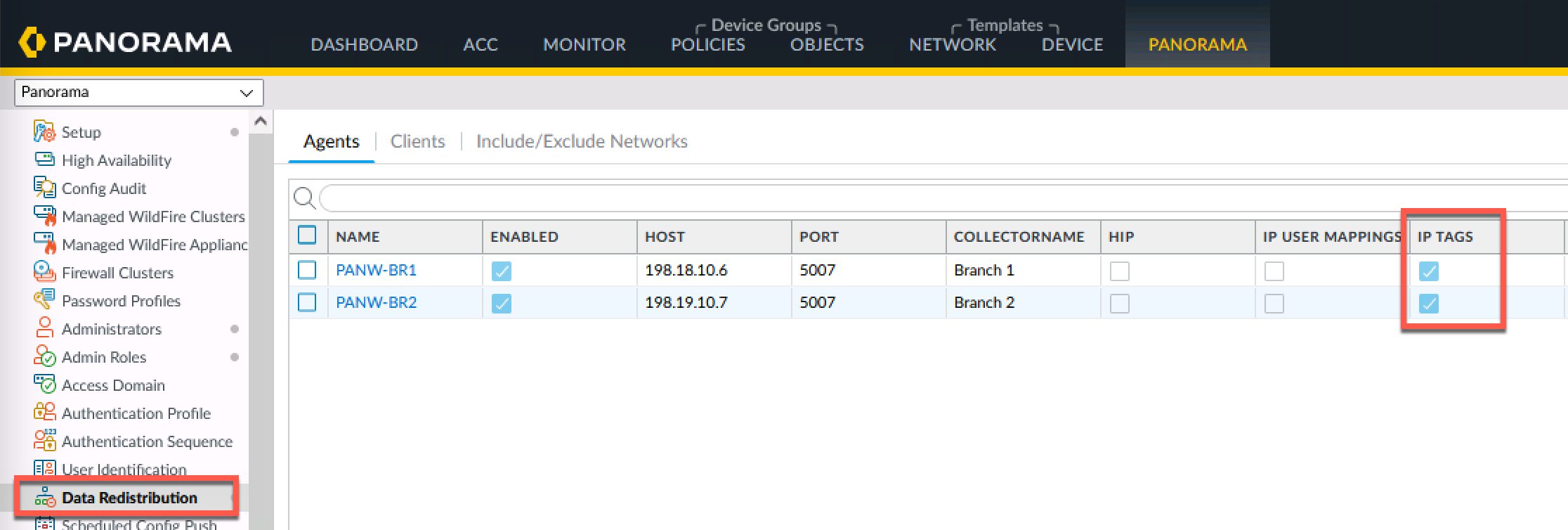Screen dimensions: 1568x530
Task: Toggle the select-all checkbox in header
Action: click(307, 235)
